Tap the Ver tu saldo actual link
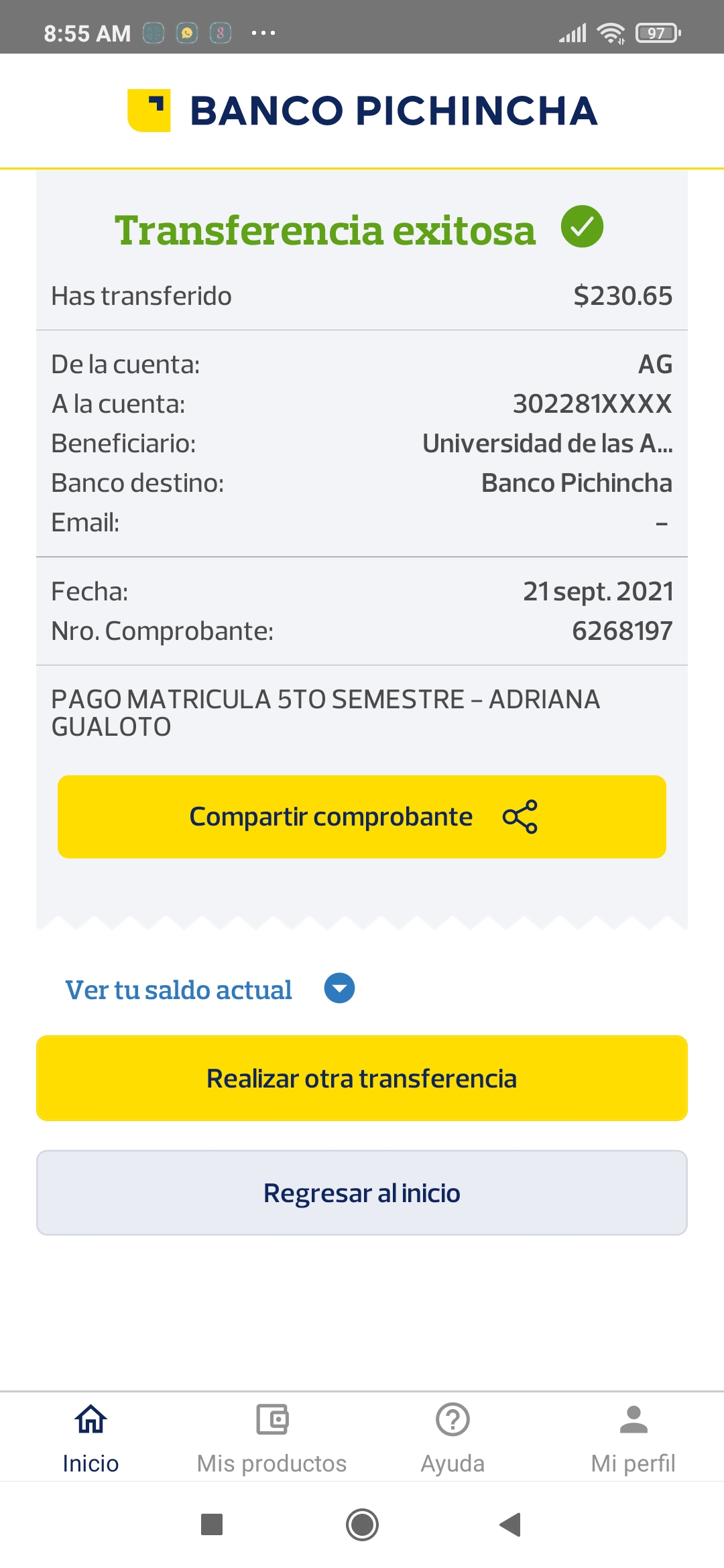The width and height of the screenshot is (724, 1568). coord(178,990)
